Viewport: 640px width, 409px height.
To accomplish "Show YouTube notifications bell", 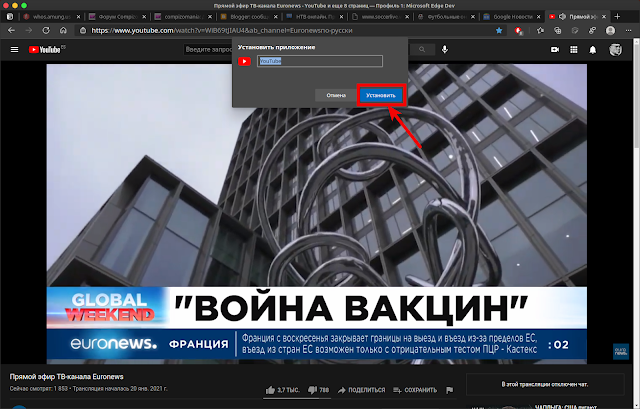I will (593, 49).
